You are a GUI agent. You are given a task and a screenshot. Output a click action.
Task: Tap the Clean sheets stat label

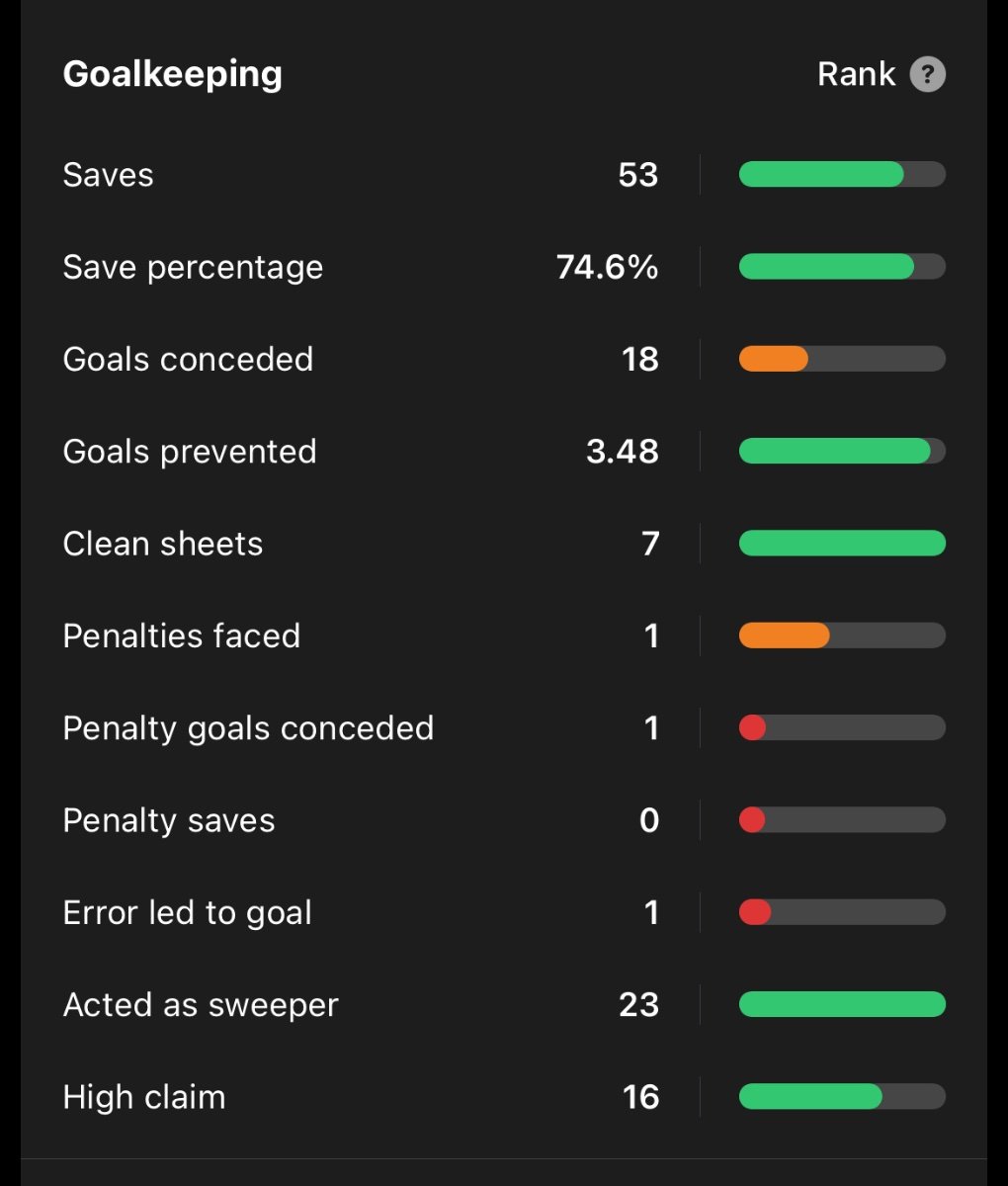pos(163,544)
